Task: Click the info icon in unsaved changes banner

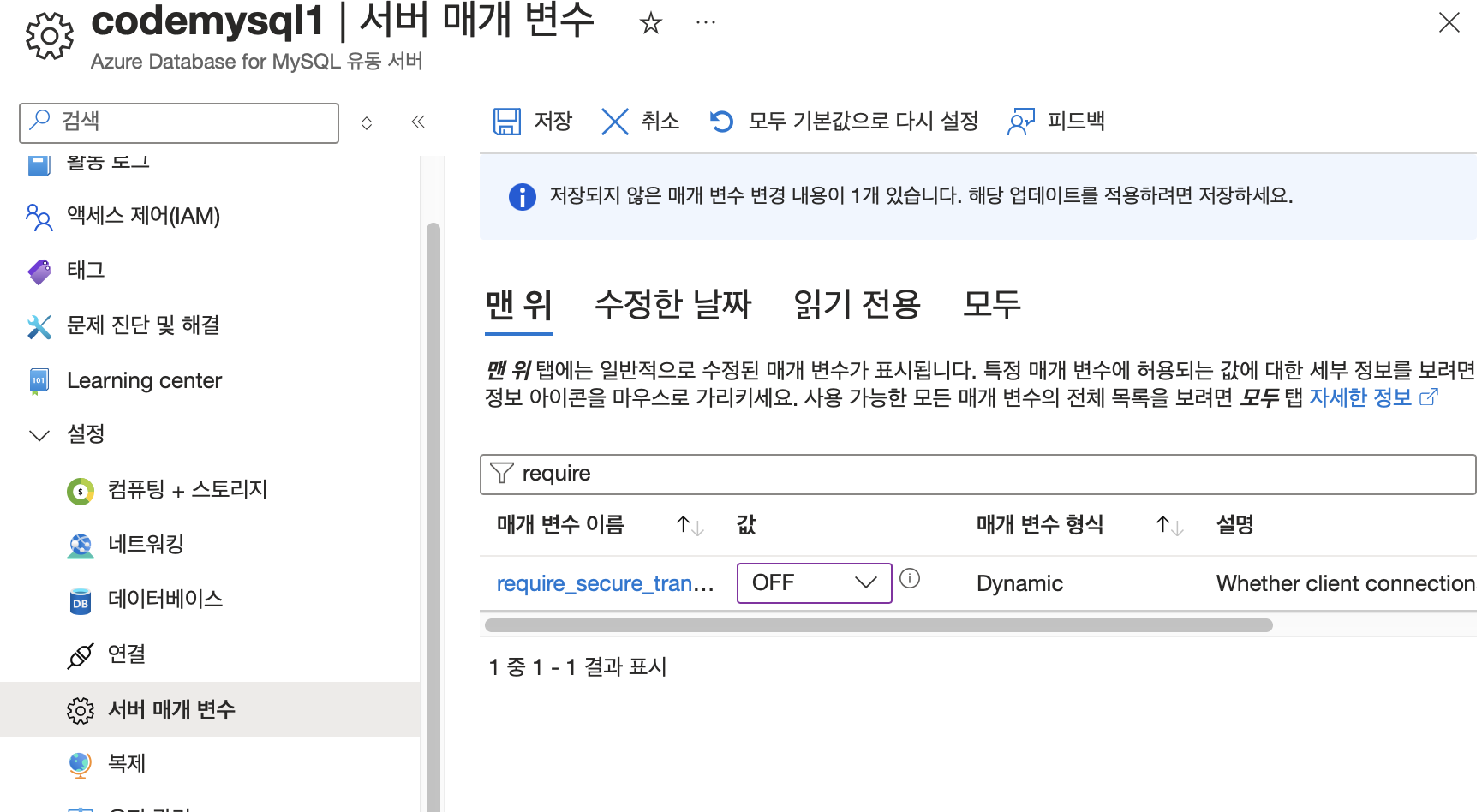Action: coord(523,197)
